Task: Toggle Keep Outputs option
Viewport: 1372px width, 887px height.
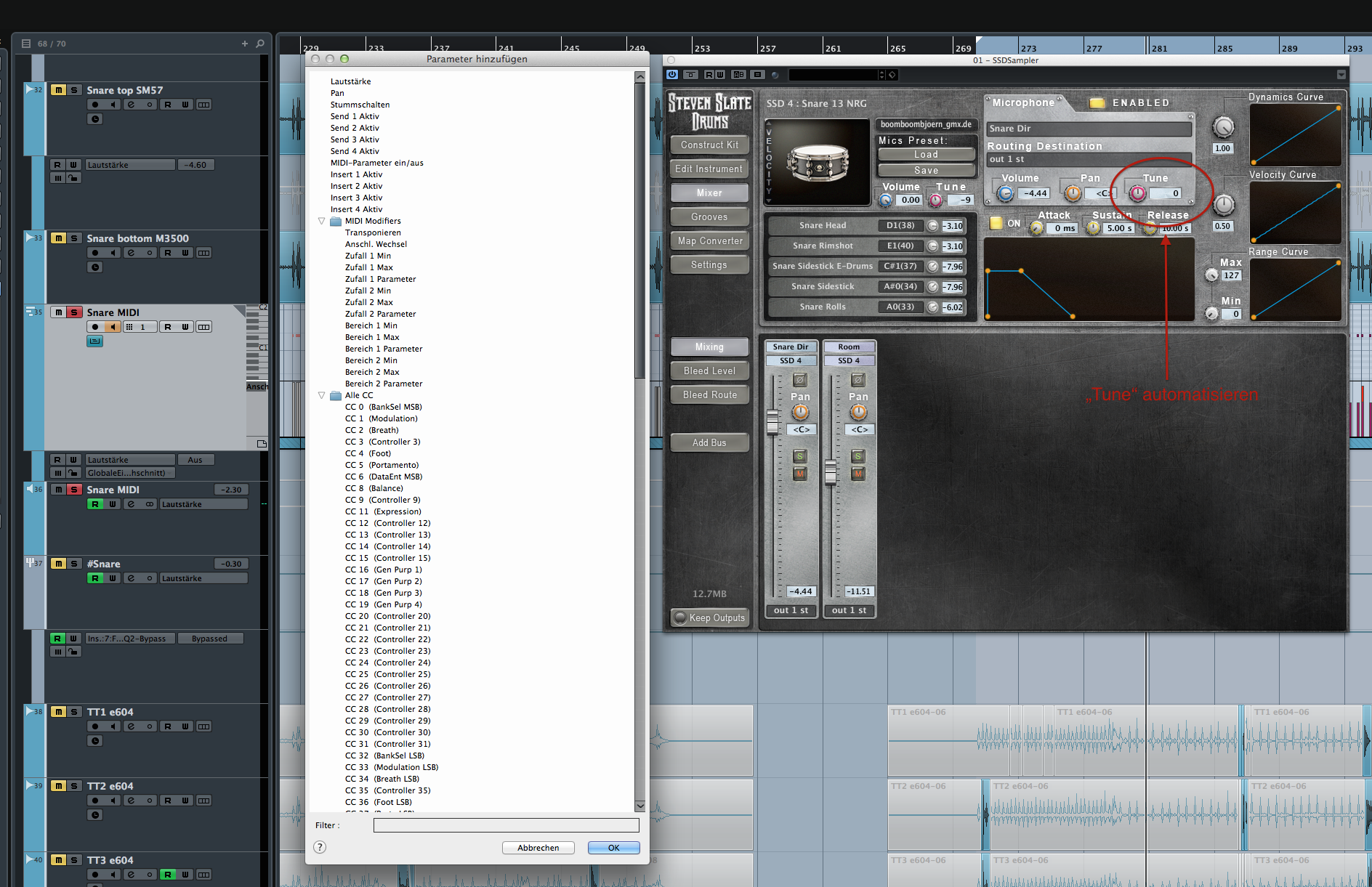Action: coord(710,618)
